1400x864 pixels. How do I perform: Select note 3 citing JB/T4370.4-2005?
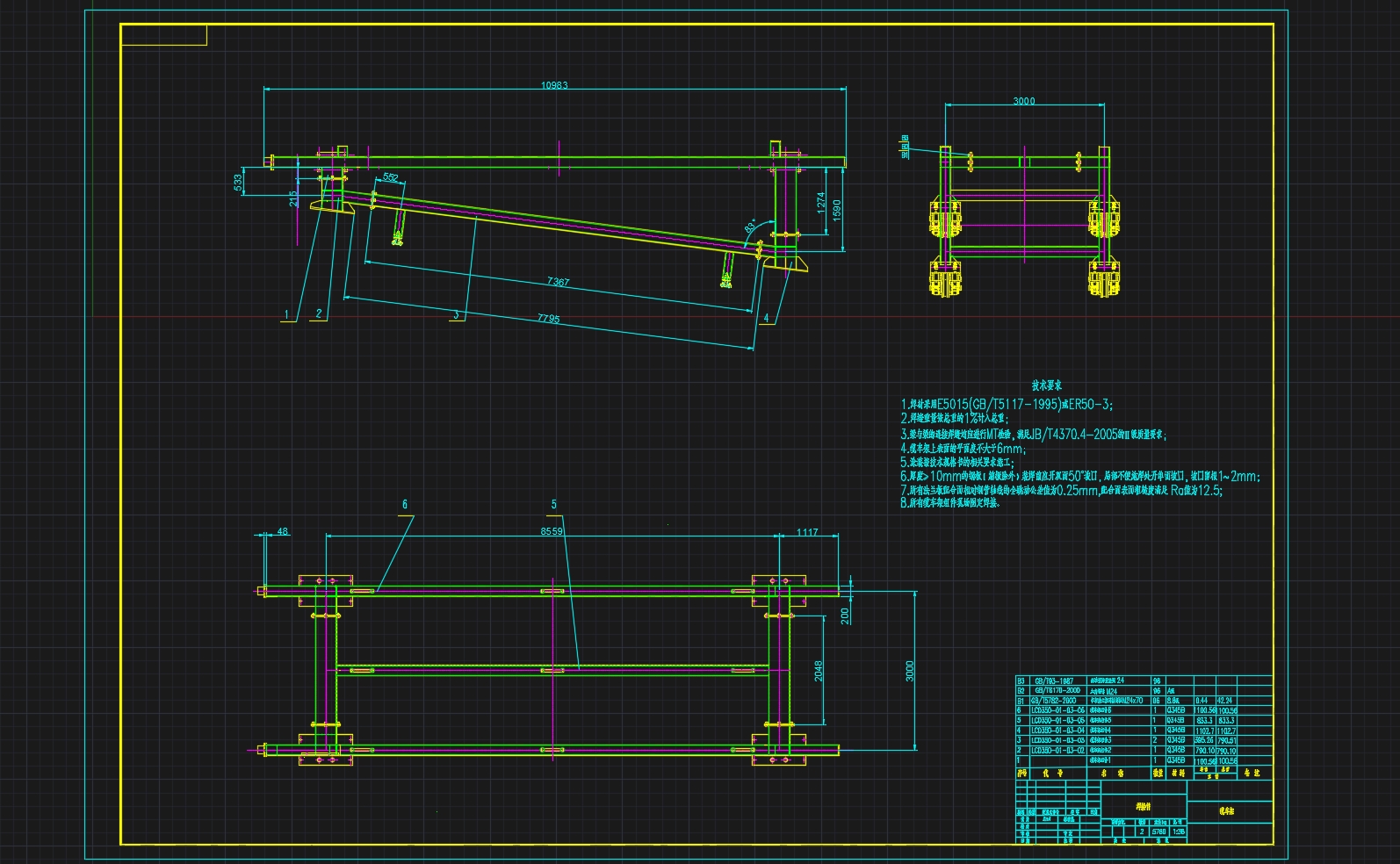tap(1033, 434)
